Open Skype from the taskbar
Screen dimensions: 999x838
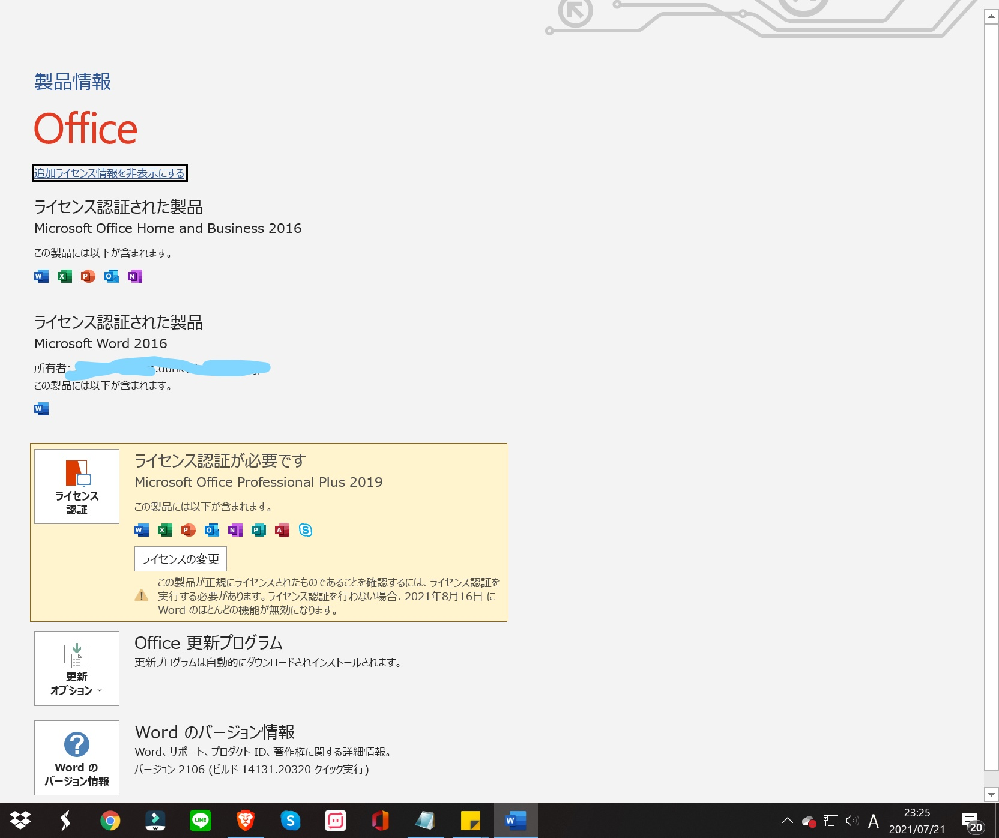[291, 821]
